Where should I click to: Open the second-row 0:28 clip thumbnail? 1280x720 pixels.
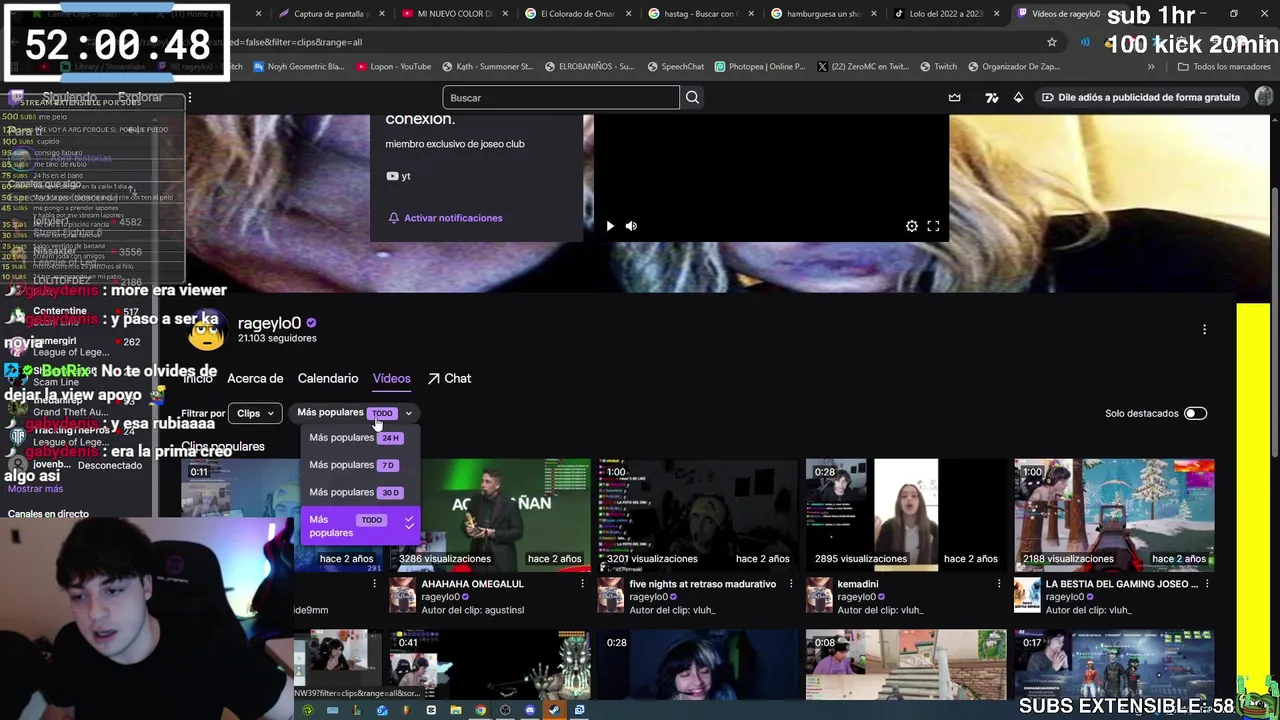coord(698,665)
